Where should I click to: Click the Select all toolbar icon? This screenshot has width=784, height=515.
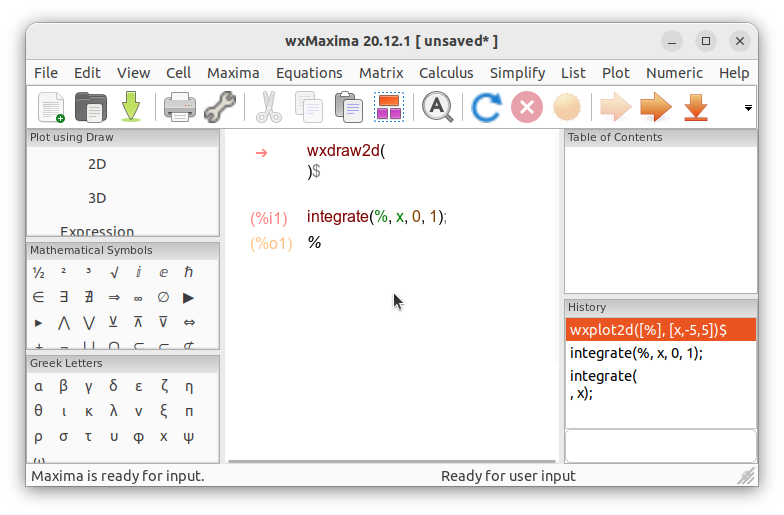point(388,107)
